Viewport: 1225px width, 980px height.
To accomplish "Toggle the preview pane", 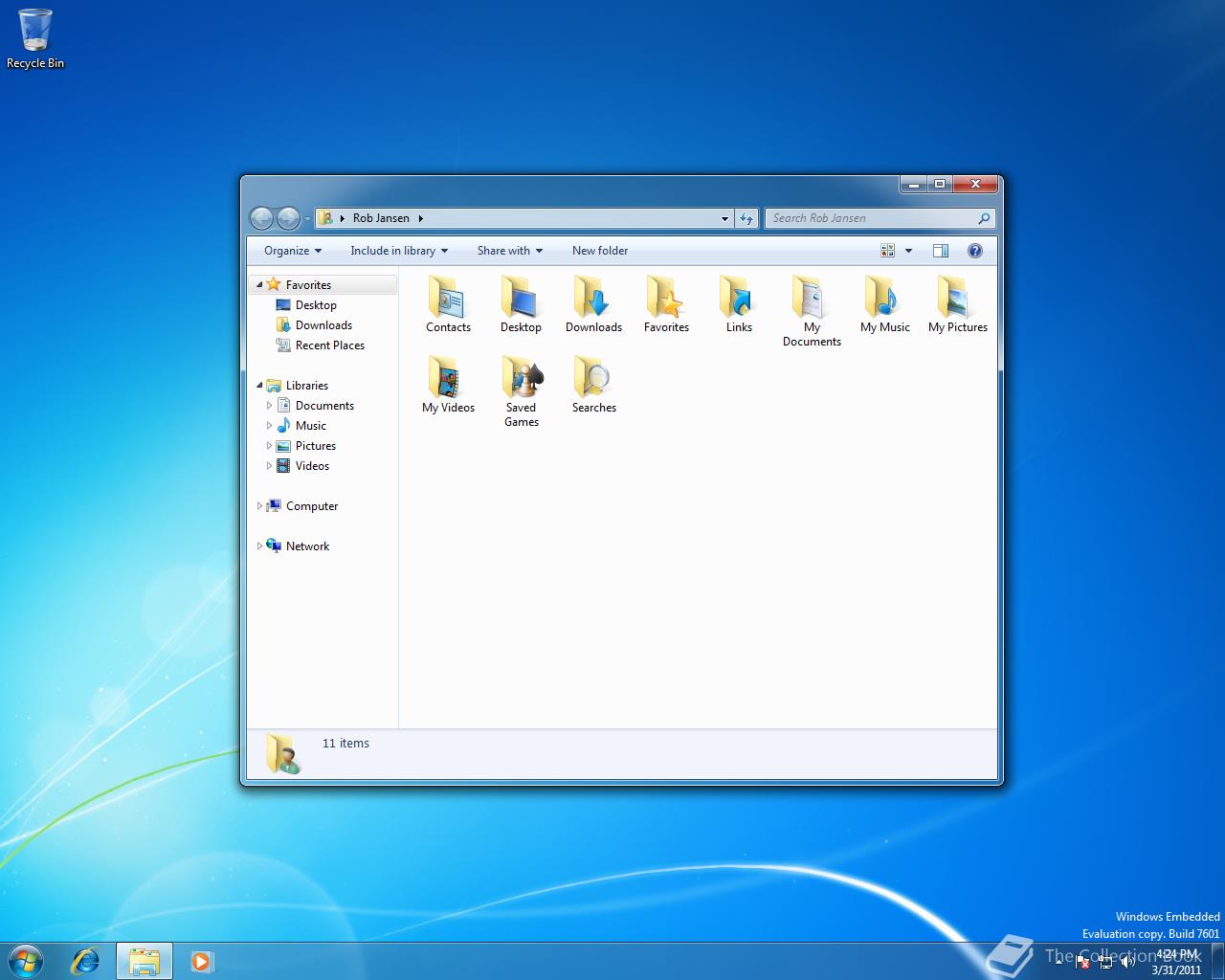I will (941, 250).
